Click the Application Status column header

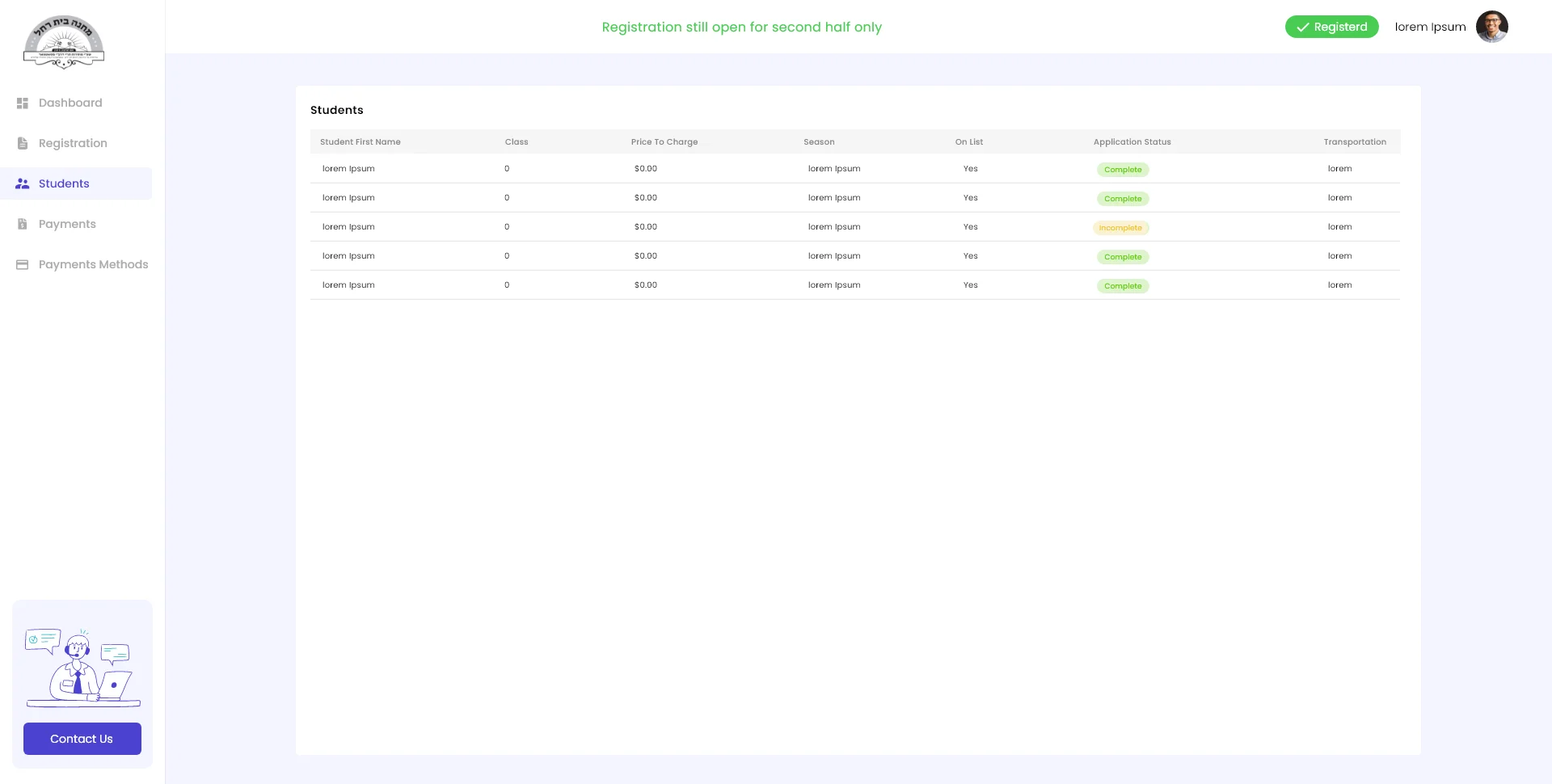tap(1132, 141)
